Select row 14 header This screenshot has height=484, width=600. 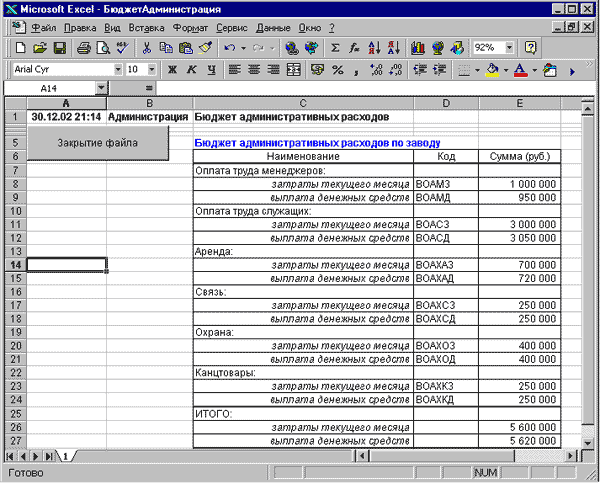click(16, 265)
